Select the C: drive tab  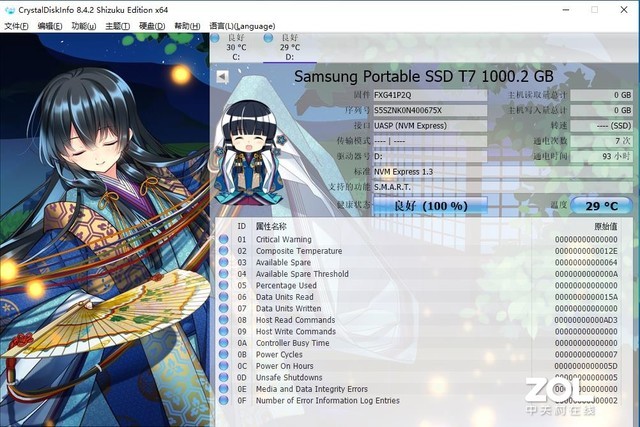(236, 47)
